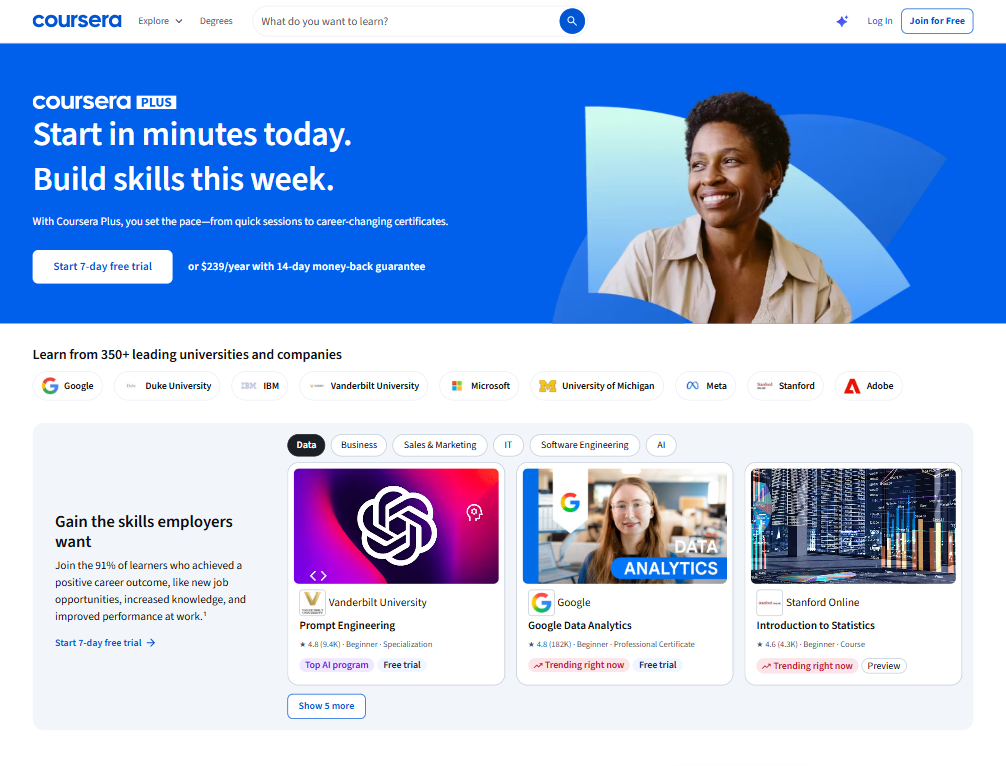Click the Coursera Plus logo in banner

pos(104,102)
